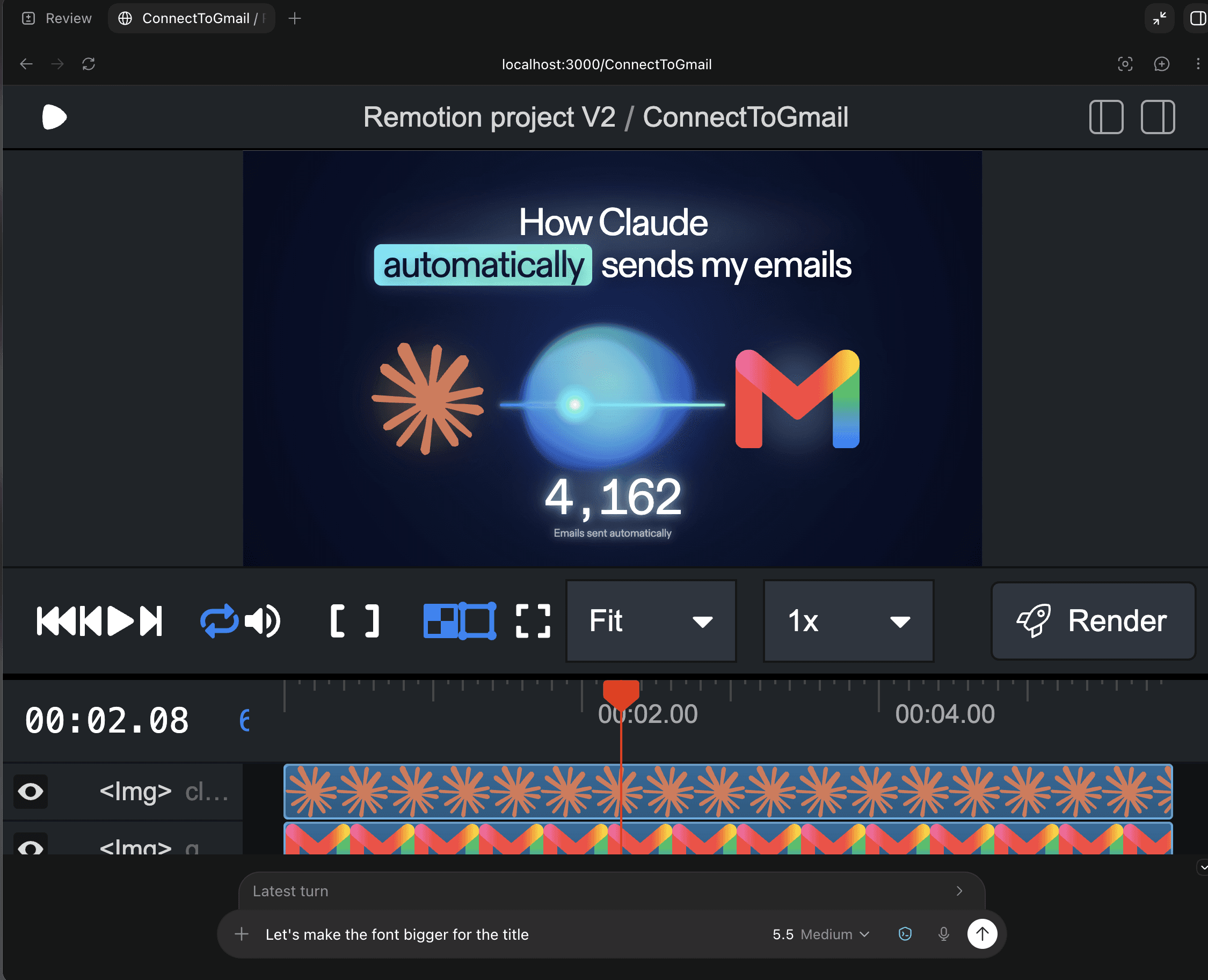
Task: Go back in the browser
Action: tap(26, 64)
